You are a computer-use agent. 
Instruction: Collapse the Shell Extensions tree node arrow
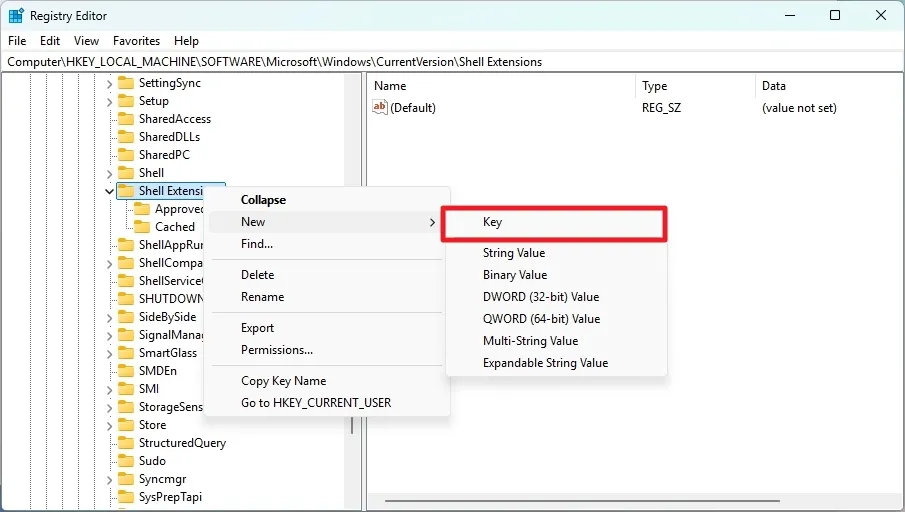tap(109, 191)
